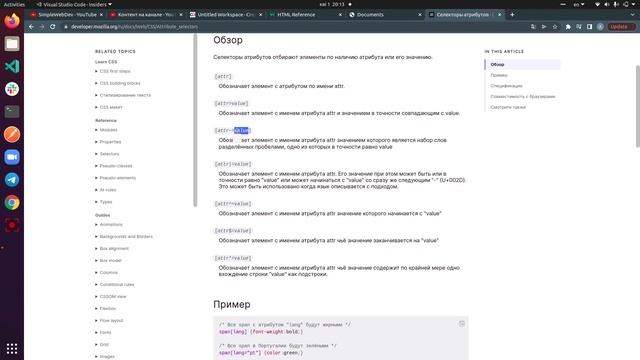Expand Animations under Guides
Image resolution: width=640 pixels, height=360 pixels.
coord(109,224)
